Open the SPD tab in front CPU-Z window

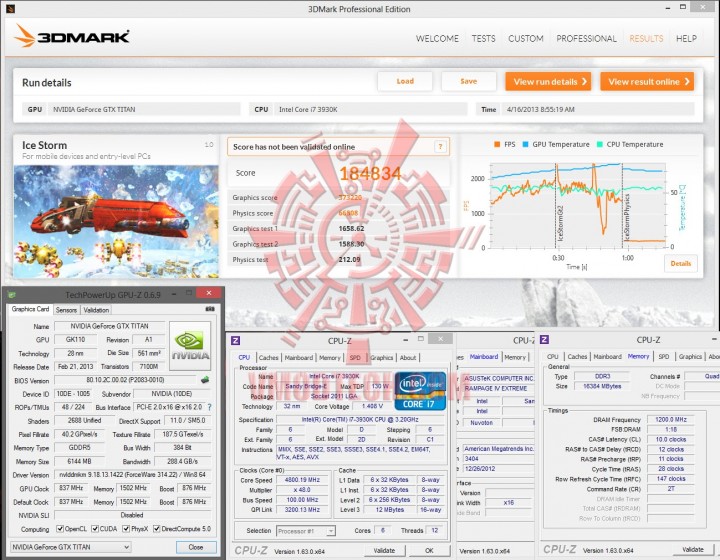355,358
